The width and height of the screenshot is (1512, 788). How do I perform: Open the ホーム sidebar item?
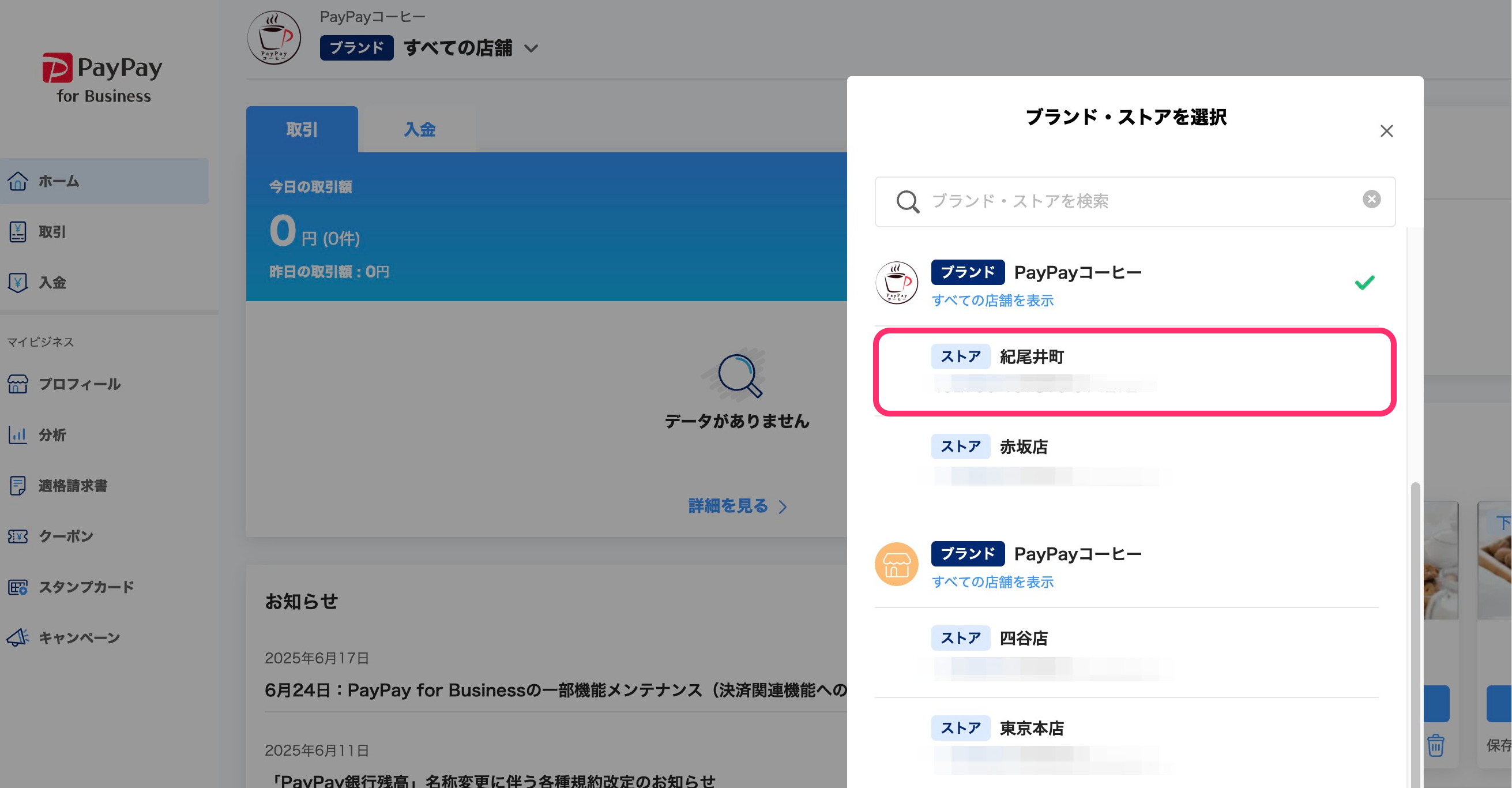[x=59, y=181]
